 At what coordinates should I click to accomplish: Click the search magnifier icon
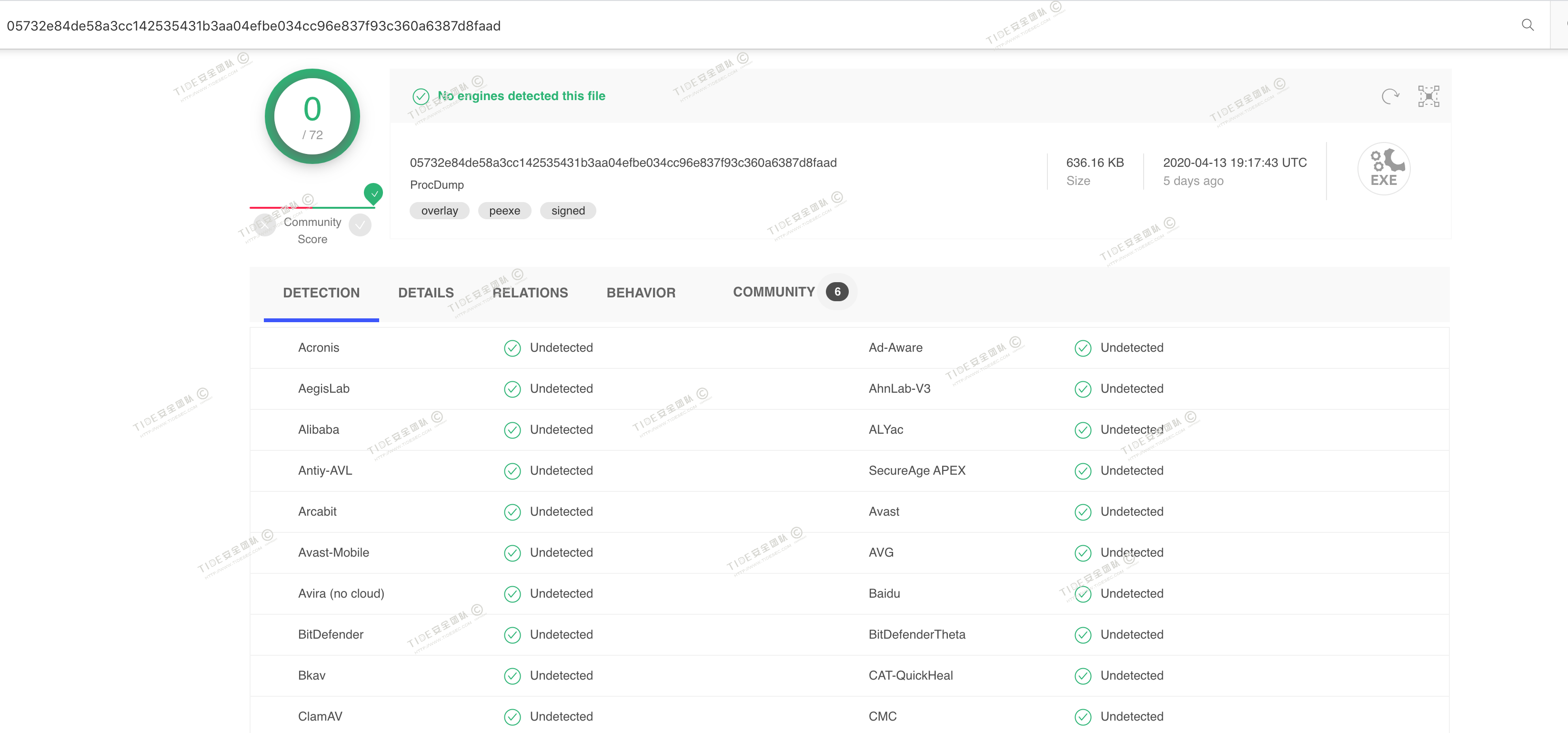tap(1527, 25)
